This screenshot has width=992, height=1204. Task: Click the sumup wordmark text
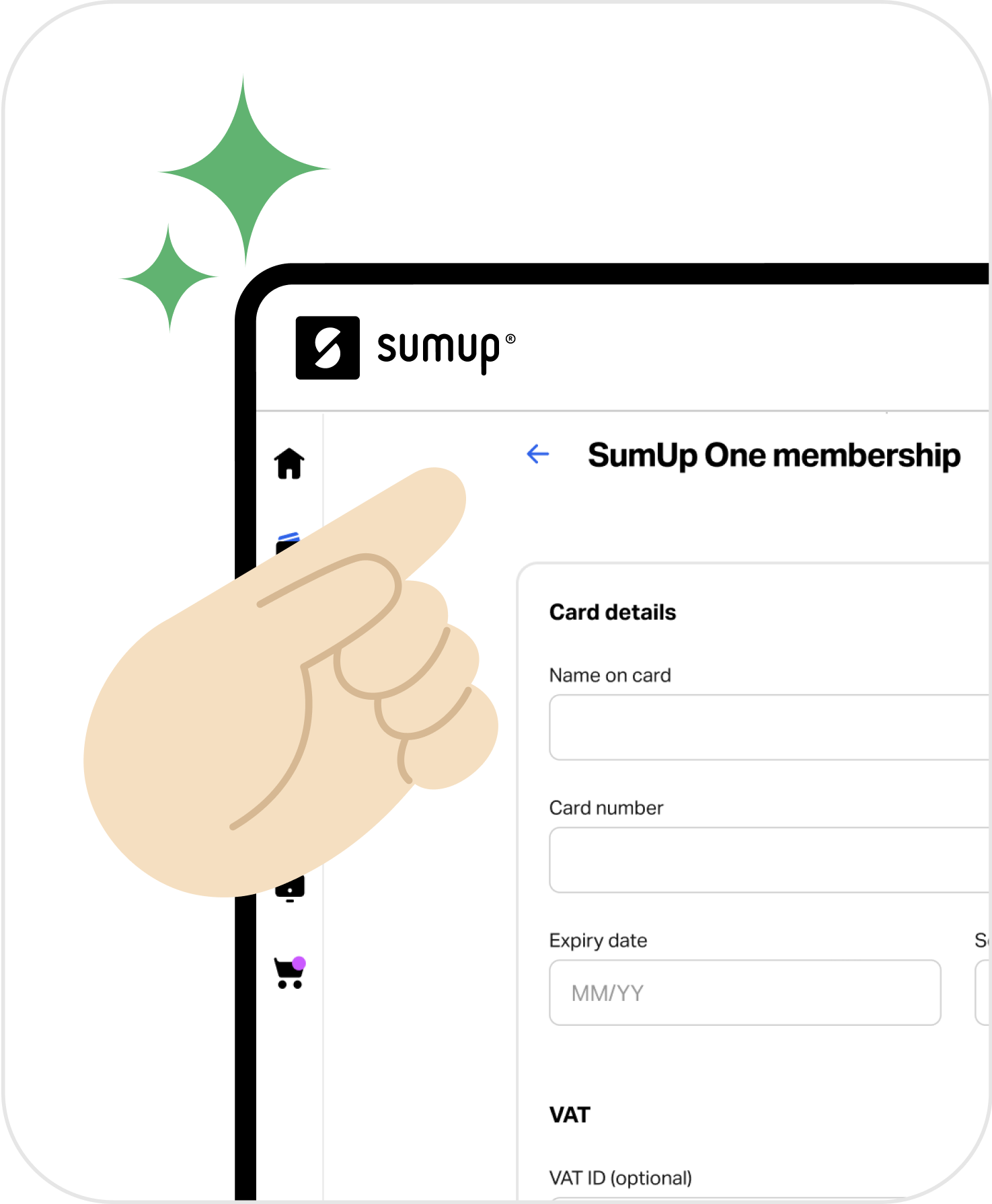[x=446, y=350]
